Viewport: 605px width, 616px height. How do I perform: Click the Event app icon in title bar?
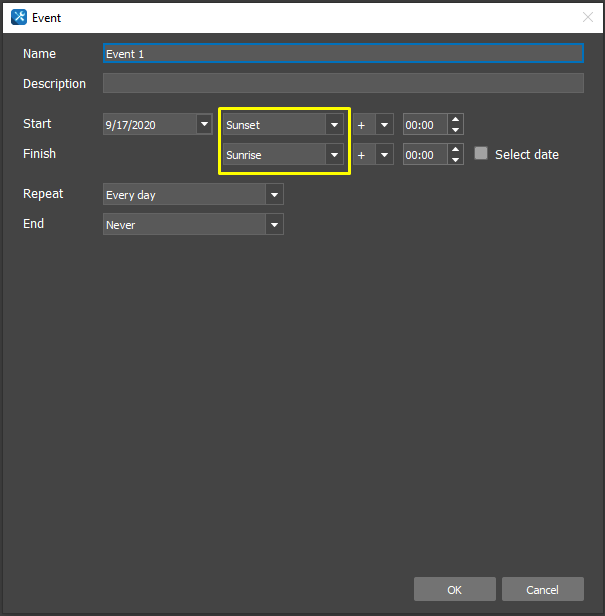pos(18,17)
